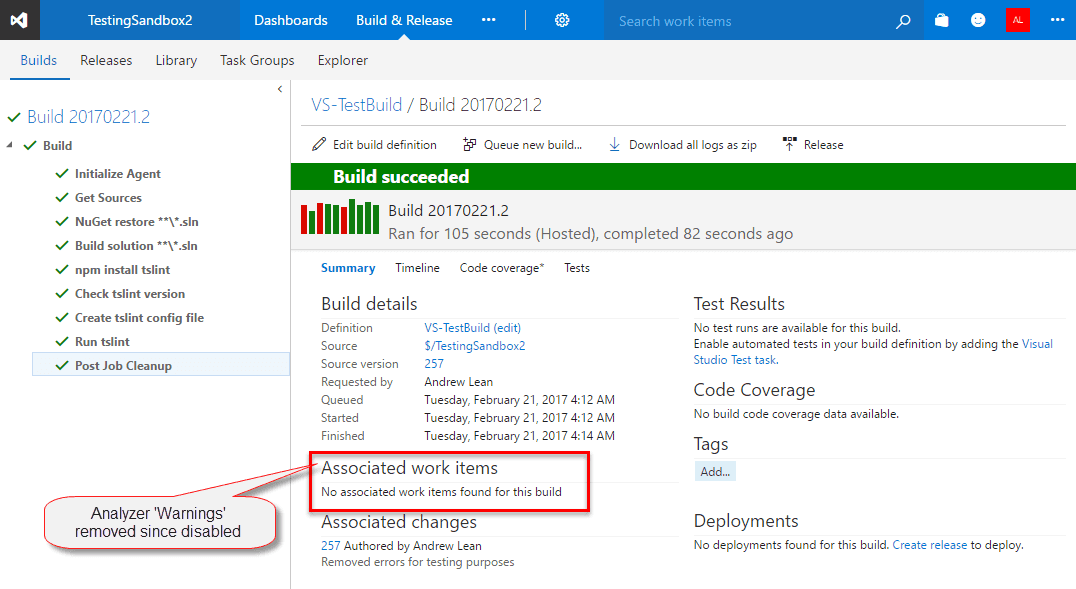The height and width of the screenshot is (589, 1076).
Task: Open the marketplace shopping bag icon
Action: click(x=941, y=20)
